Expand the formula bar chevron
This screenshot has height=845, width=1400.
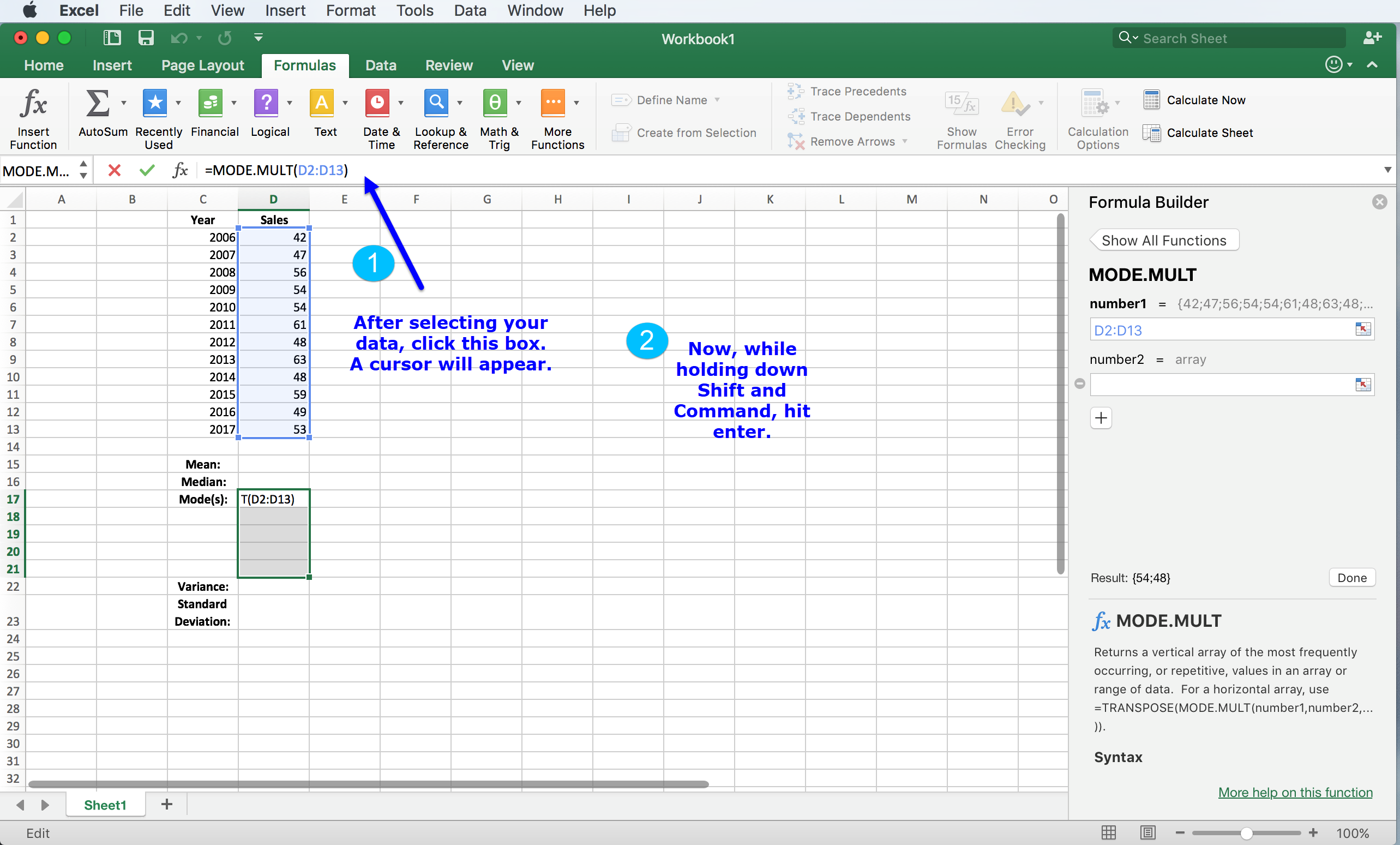[1387, 170]
